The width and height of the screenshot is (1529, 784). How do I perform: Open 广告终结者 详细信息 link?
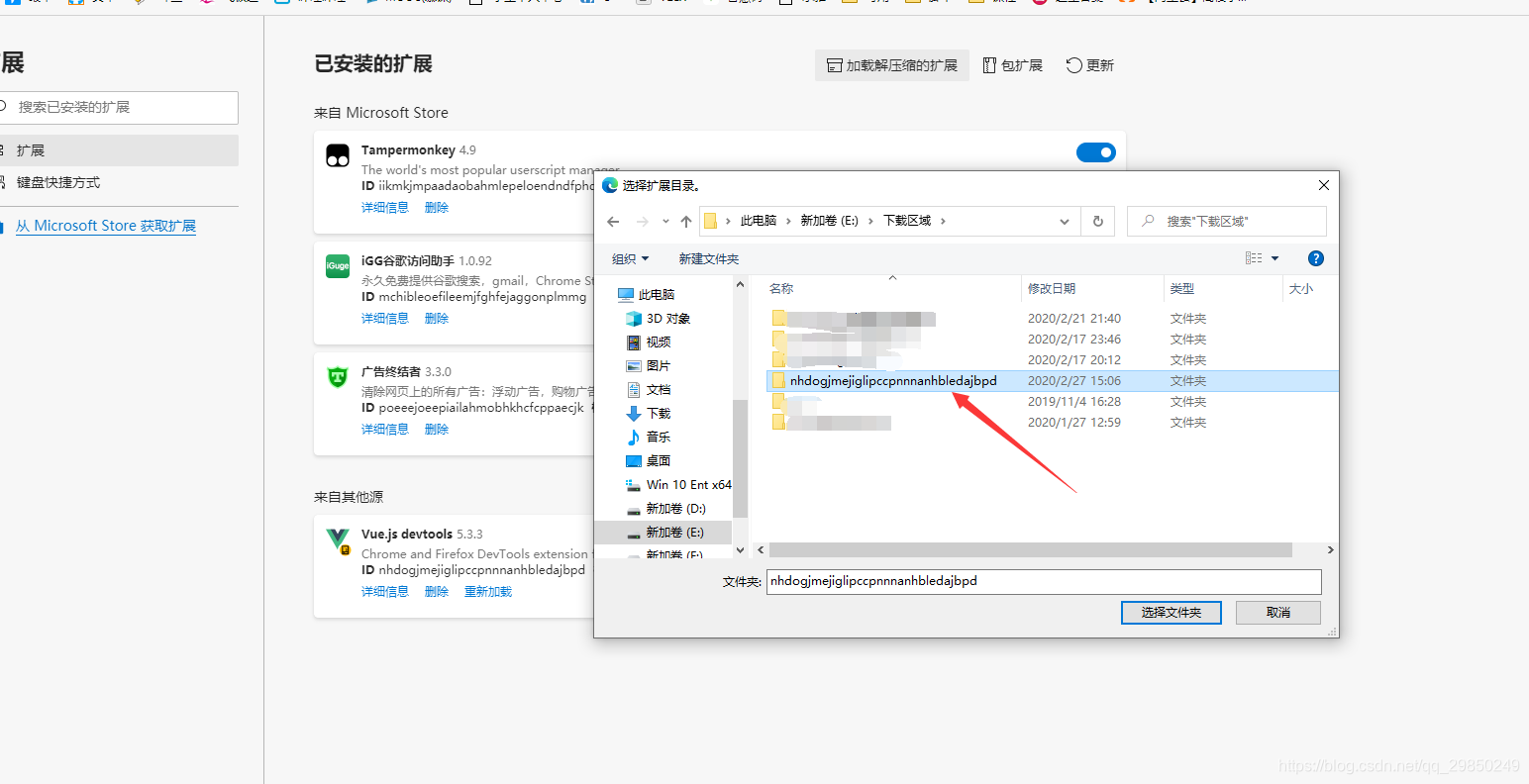(x=385, y=430)
